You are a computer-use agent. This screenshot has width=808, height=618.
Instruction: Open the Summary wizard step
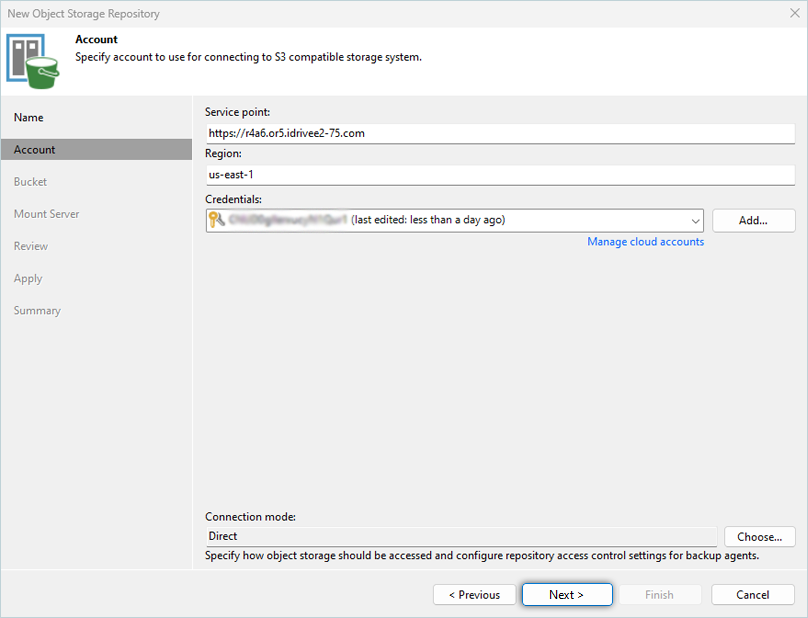click(37, 310)
